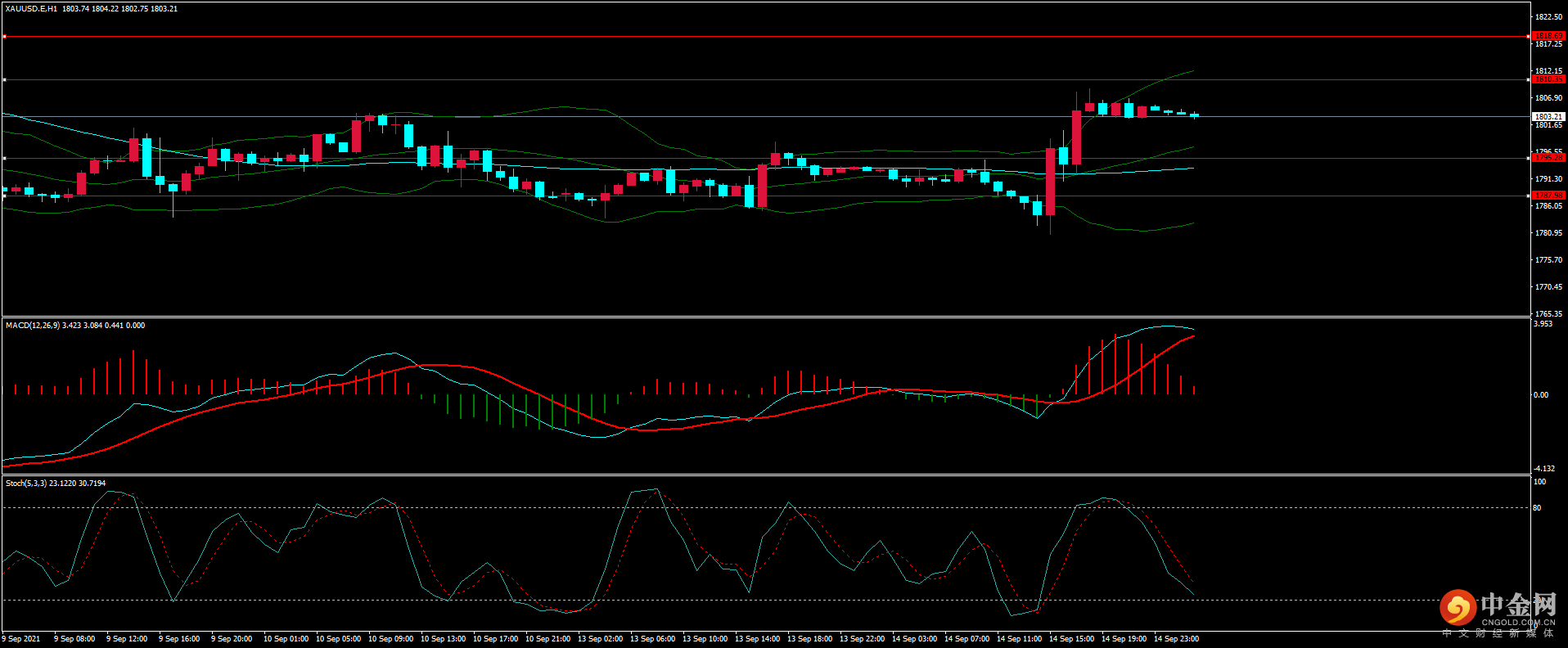This screenshot has width=1568, height=648.
Task: Click the 9 Sep 16:00 time label
Action: [x=179, y=639]
